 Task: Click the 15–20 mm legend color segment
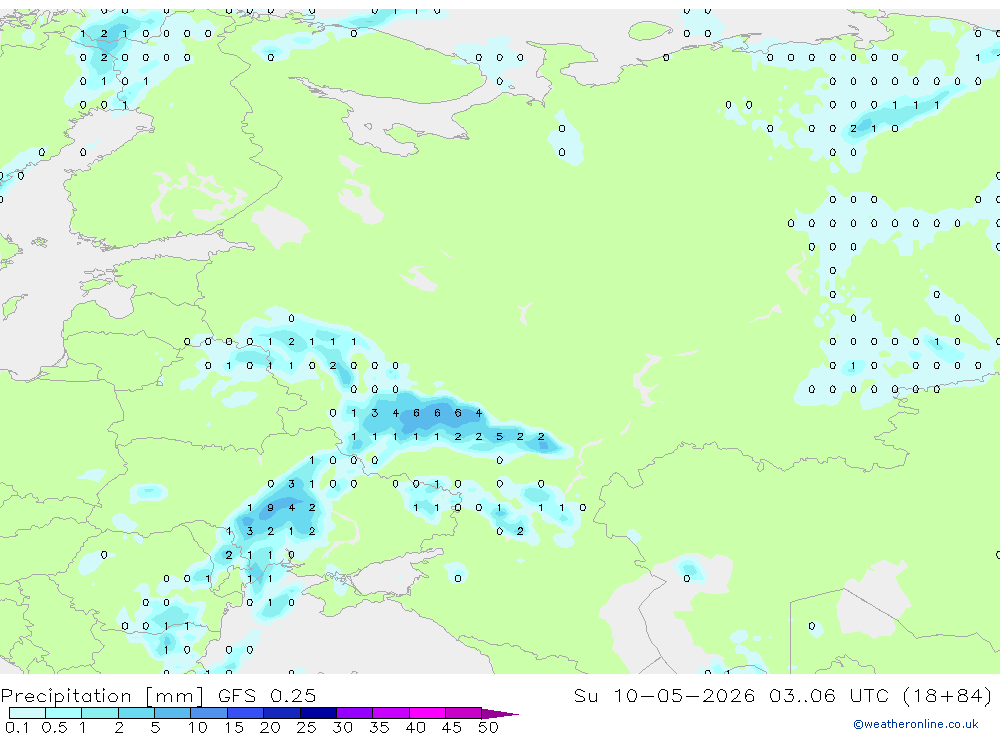pyautogui.click(x=246, y=713)
